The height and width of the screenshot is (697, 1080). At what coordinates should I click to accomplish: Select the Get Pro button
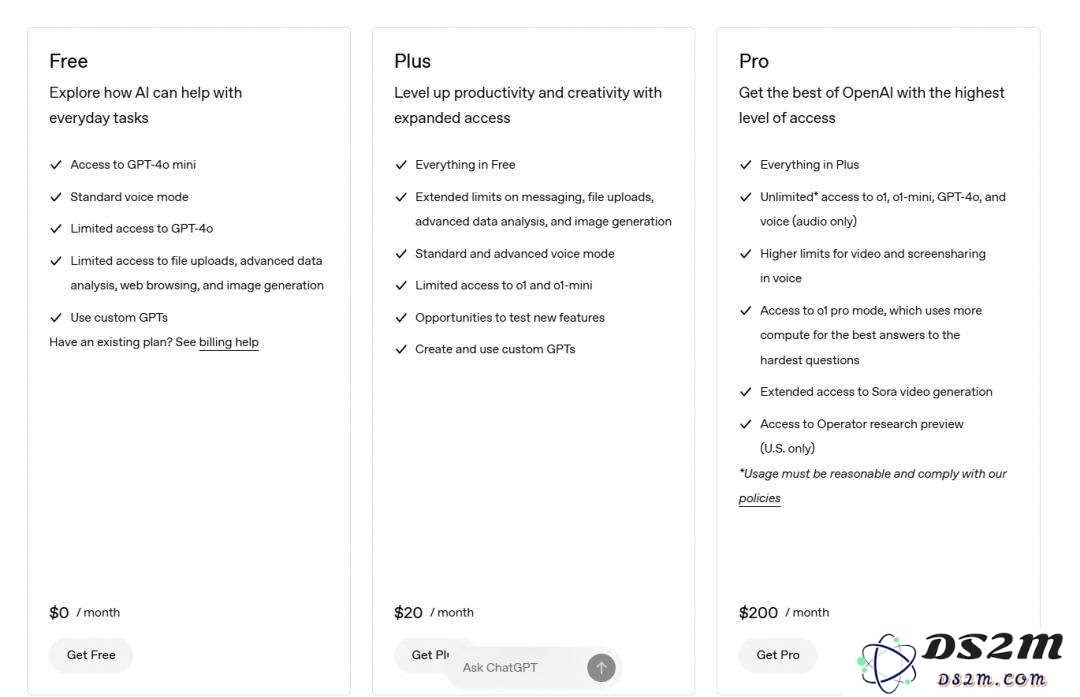coord(778,655)
